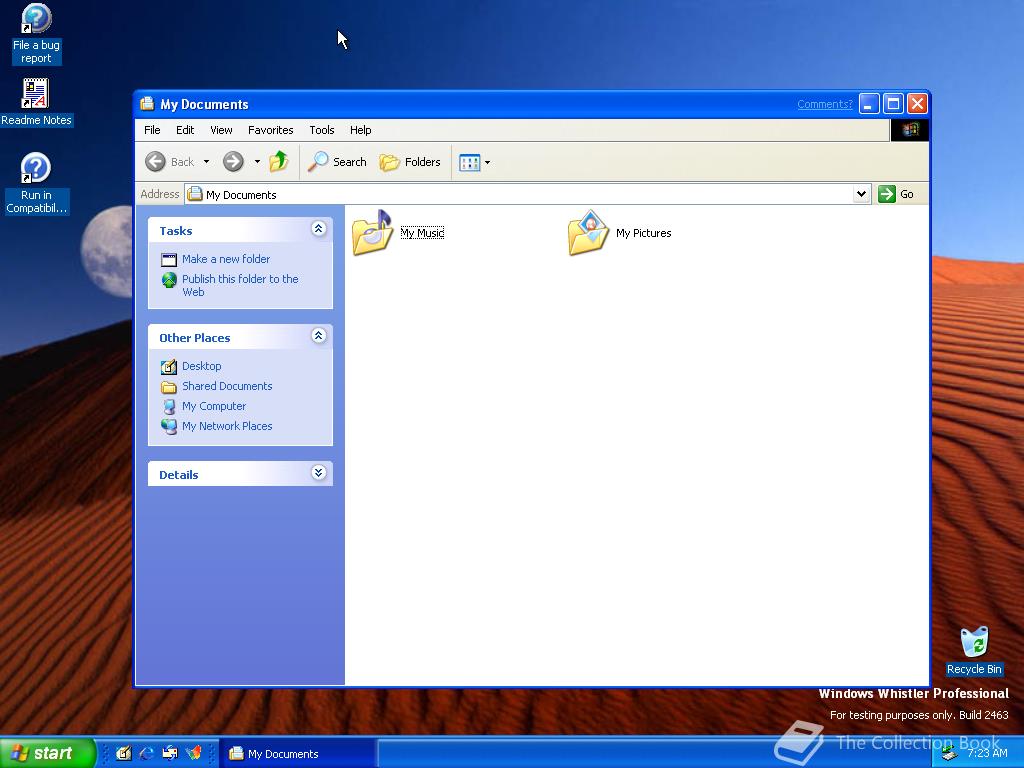Viewport: 1024px width, 768px height.
Task: Click Make a new folder
Action: tap(226, 259)
